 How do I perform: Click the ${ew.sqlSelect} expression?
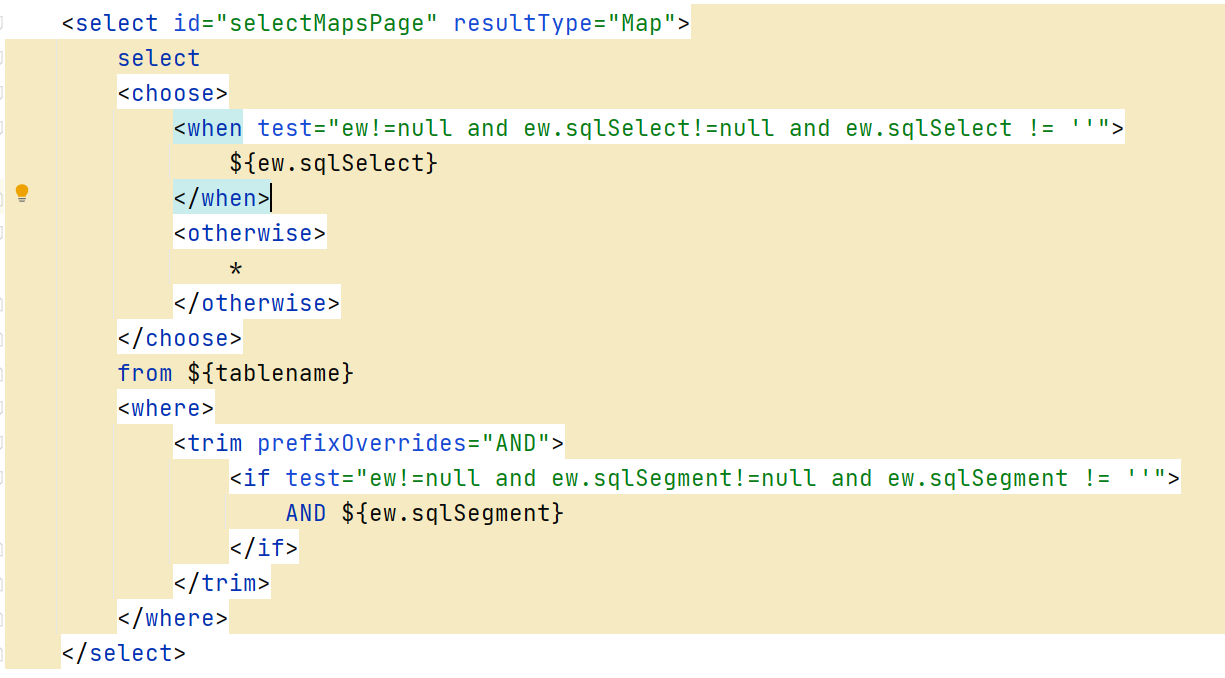point(333,163)
